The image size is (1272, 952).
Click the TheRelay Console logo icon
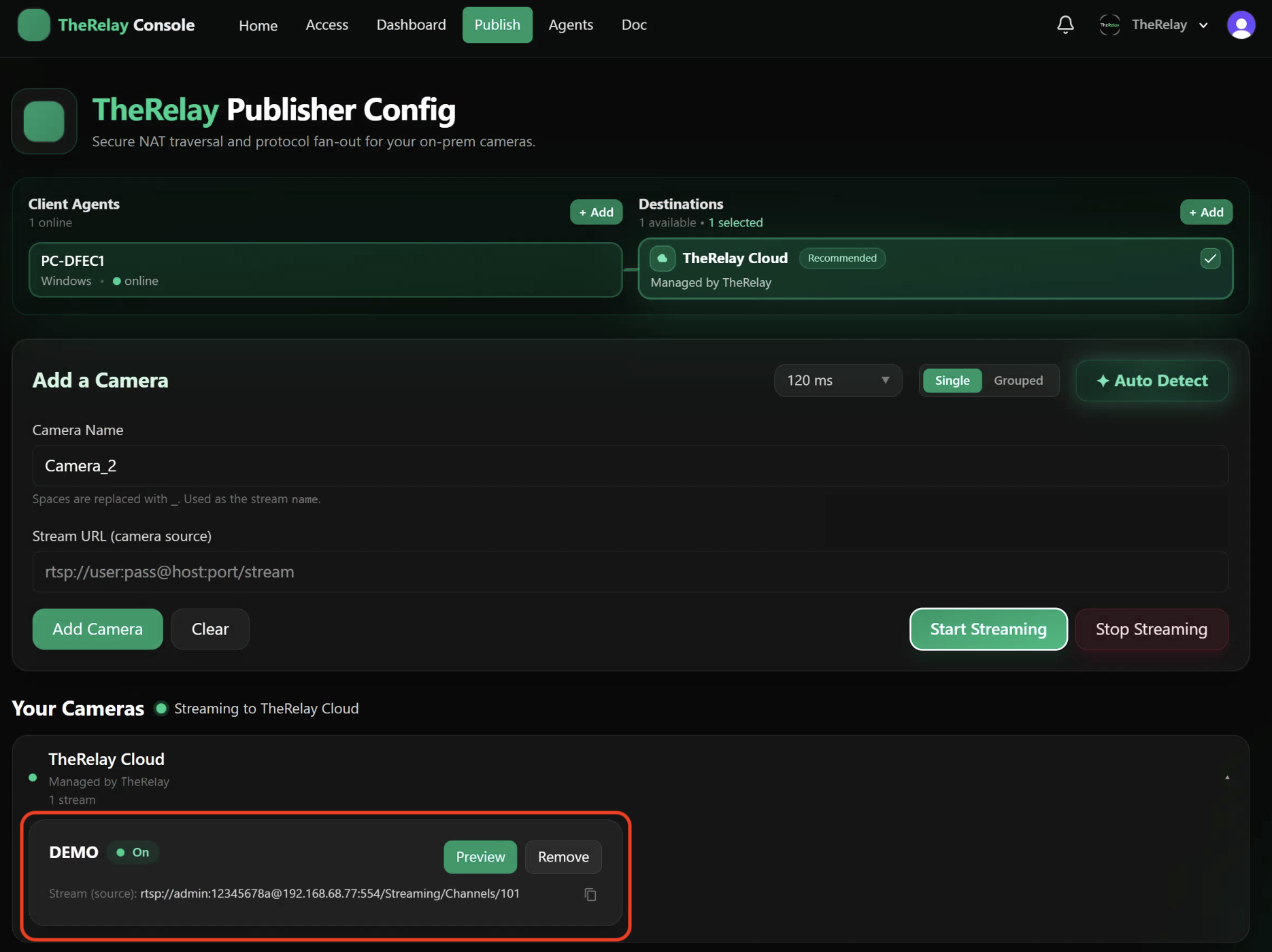pyautogui.click(x=33, y=25)
